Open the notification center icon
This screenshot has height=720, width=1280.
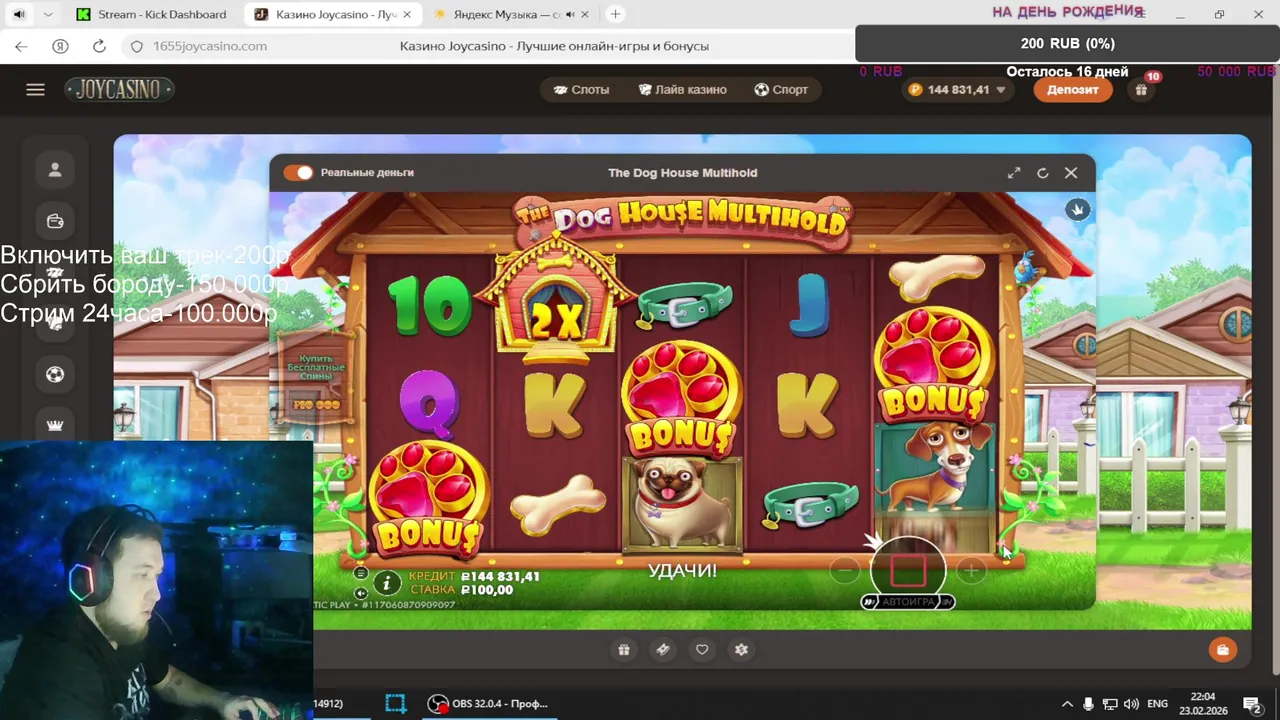[1251, 704]
